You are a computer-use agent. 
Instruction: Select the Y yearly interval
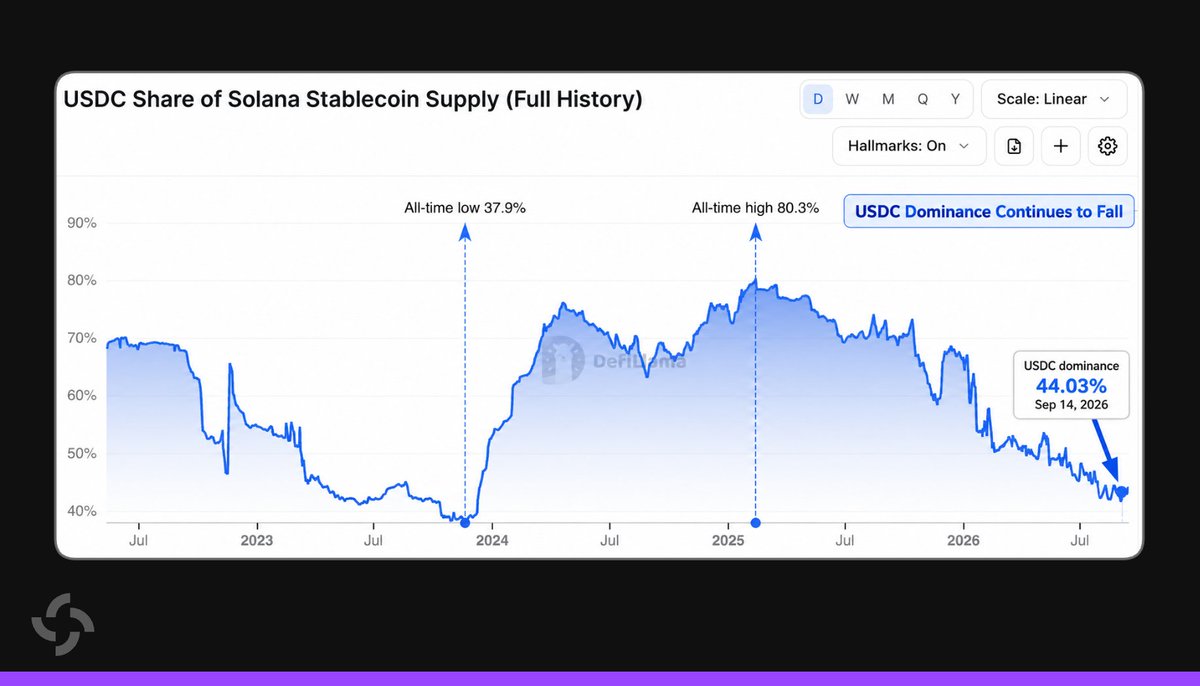coord(955,99)
